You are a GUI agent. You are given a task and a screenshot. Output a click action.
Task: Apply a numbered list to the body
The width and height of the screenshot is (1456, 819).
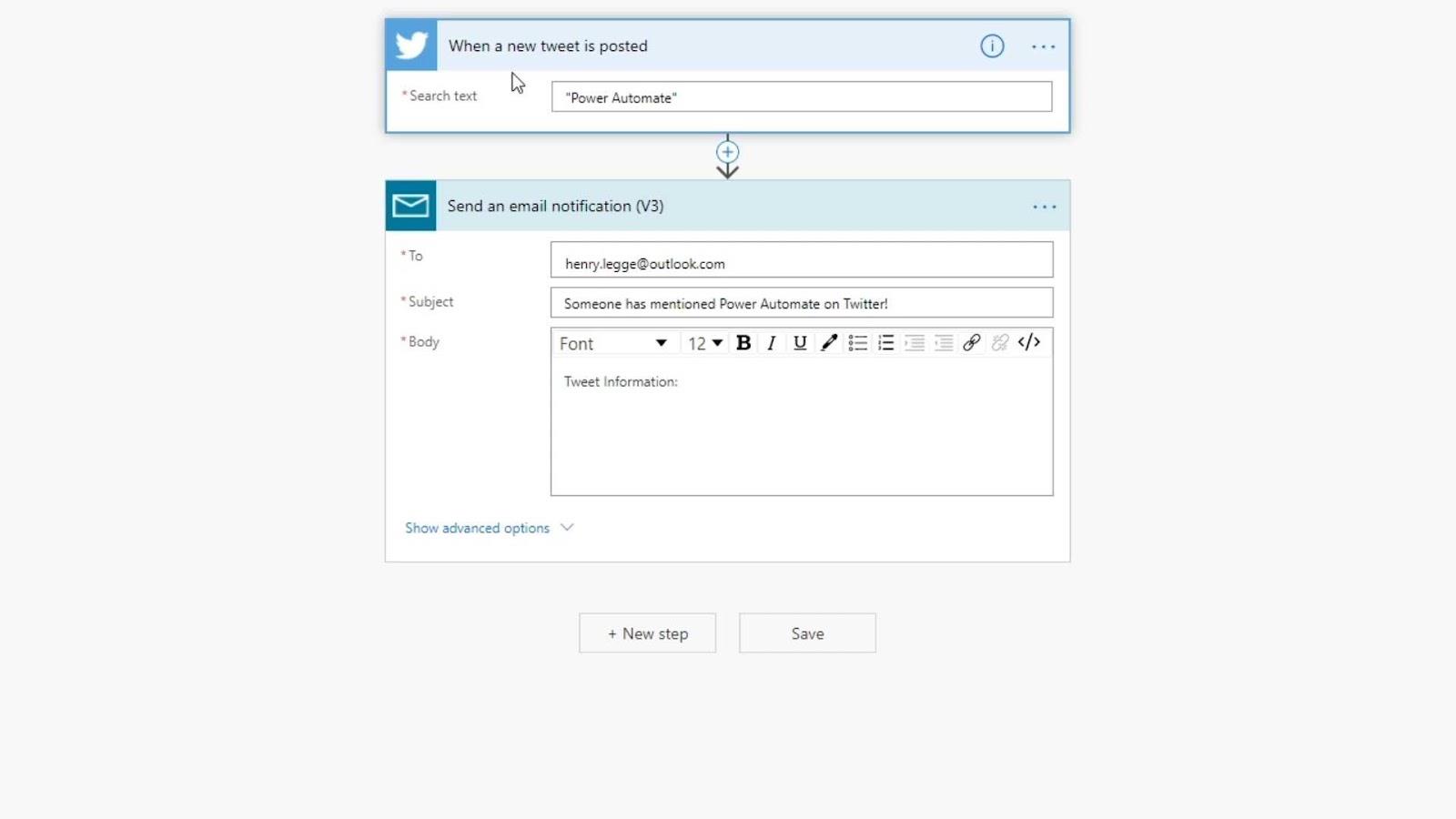(885, 343)
